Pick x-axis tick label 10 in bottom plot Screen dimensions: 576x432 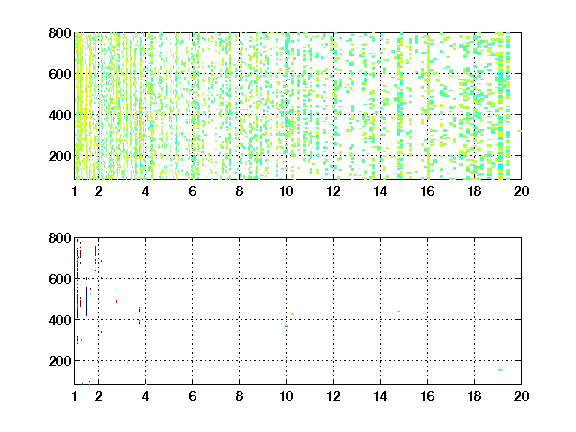[x=287, y=396]
